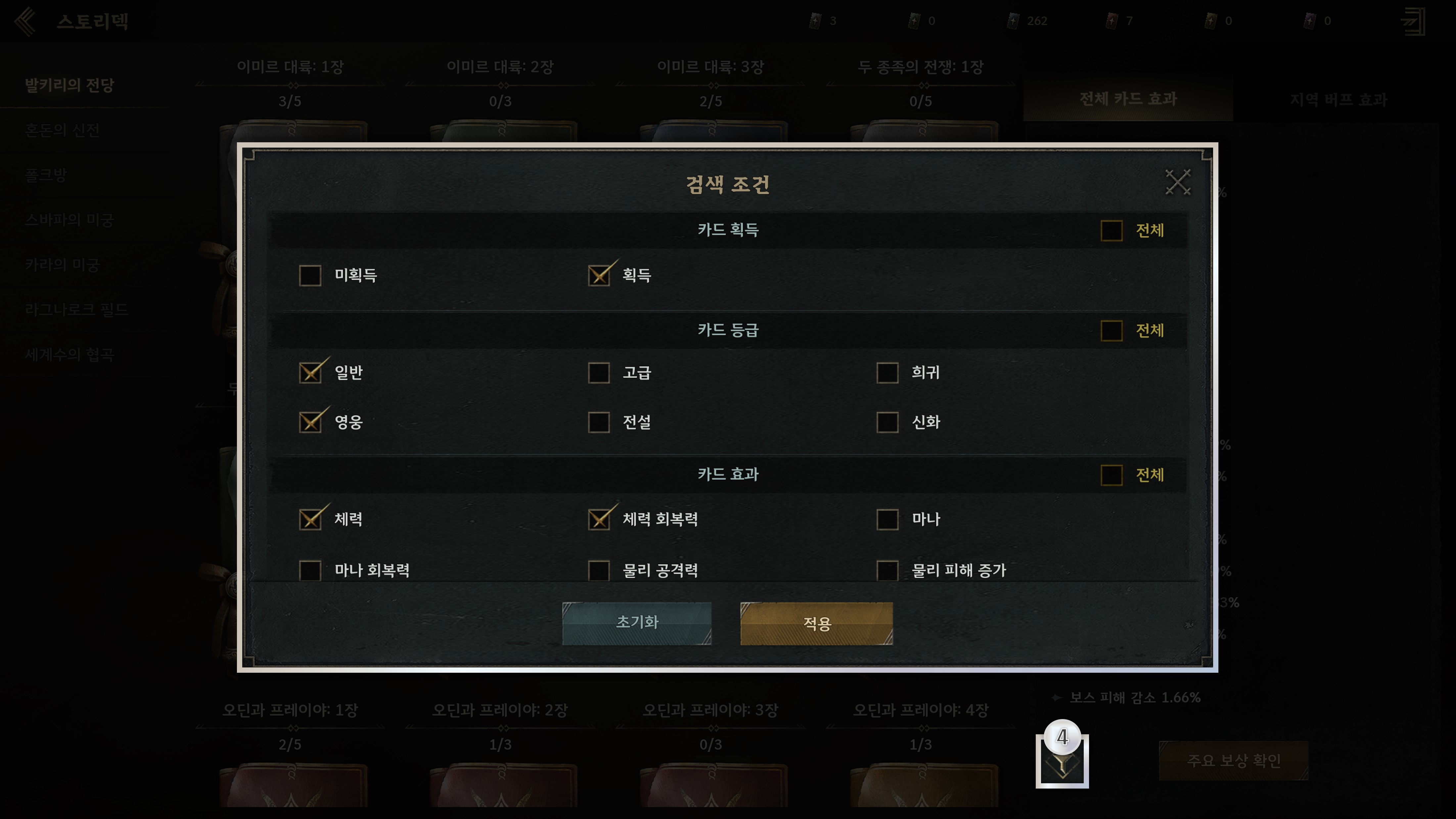Select 발키리의 전당 in the sidebar
The height and width of the screenshot is (819, 1456).
coord(69,85)
